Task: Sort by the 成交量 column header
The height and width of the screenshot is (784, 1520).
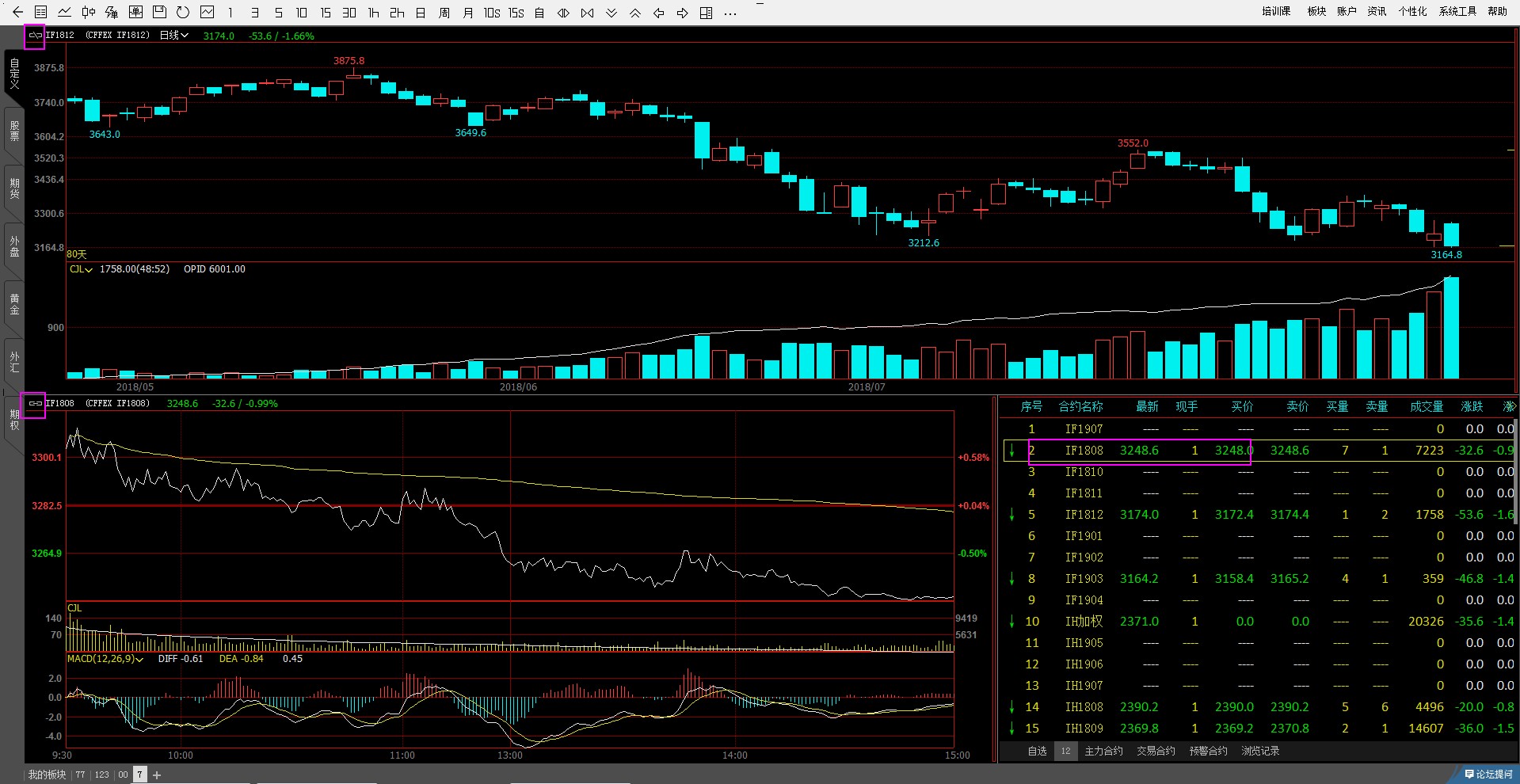Action: pyautogui.click(x=1427, y=406)
